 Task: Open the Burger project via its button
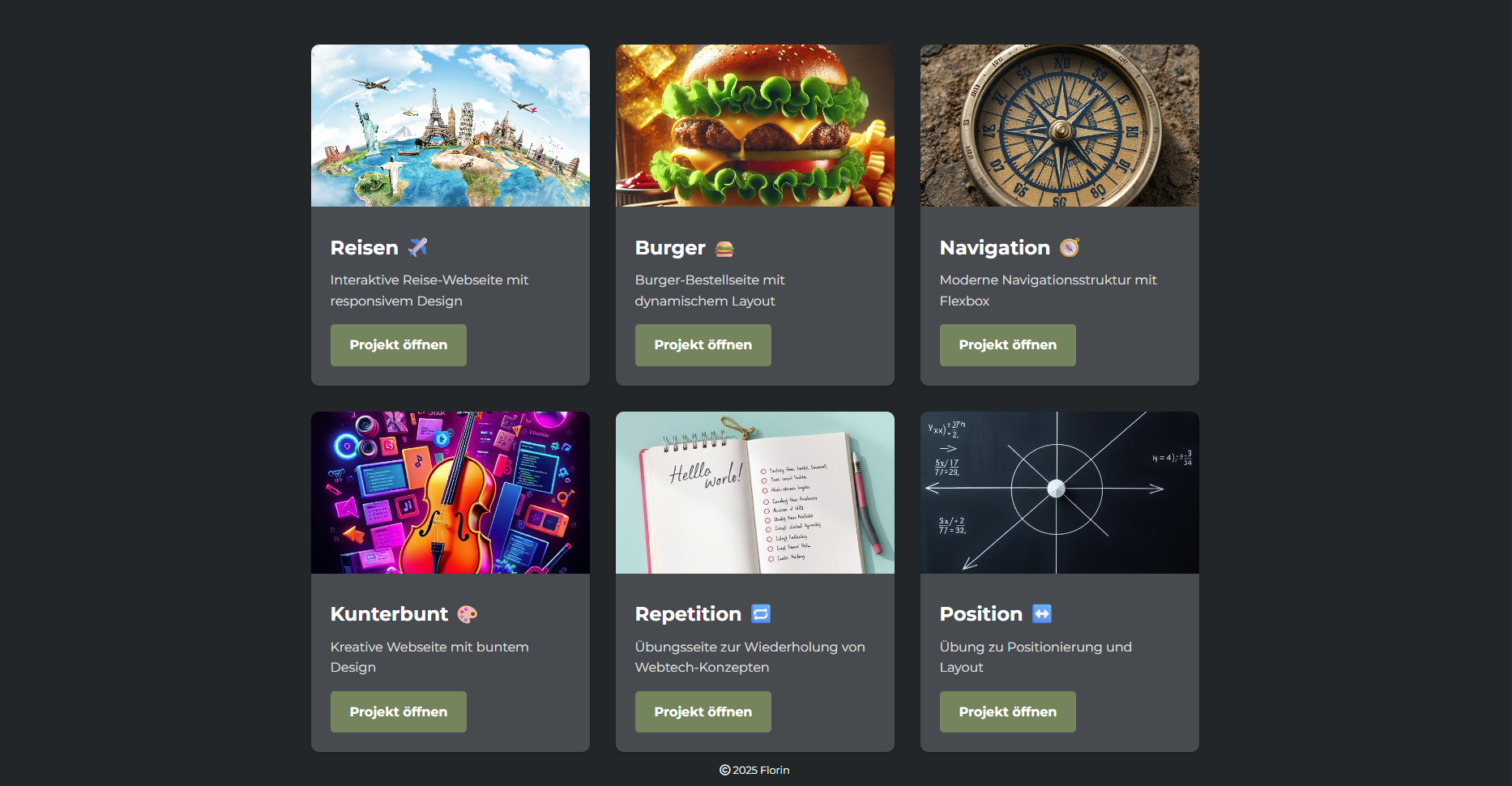tap(703, 345)
